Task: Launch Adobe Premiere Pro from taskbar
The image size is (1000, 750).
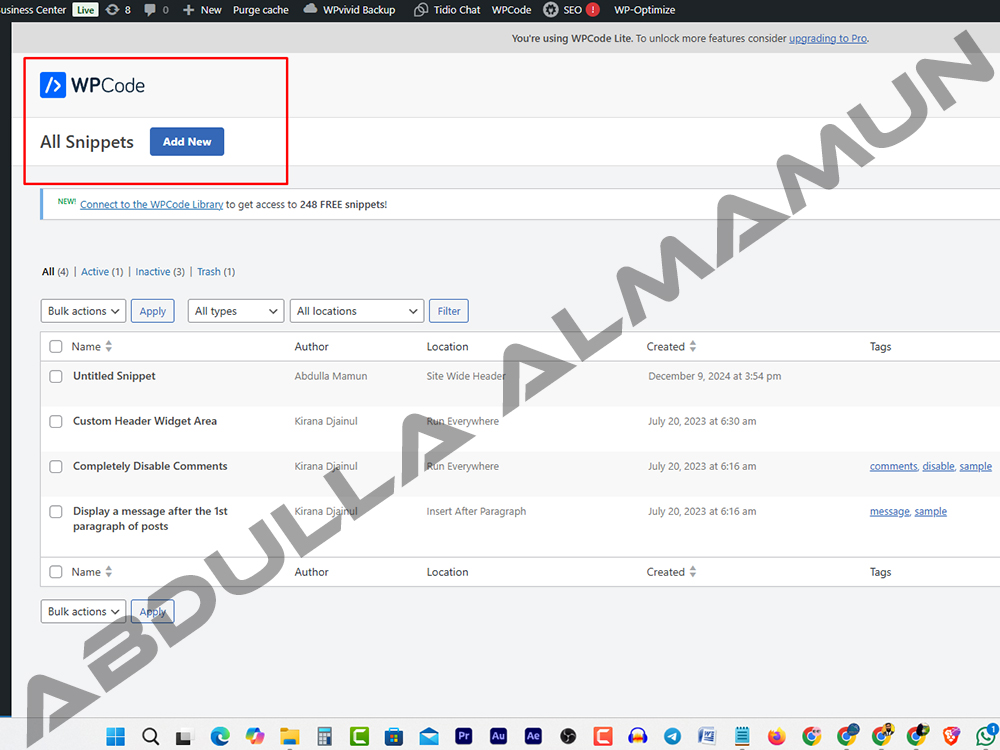Action: tap(463, 736)
